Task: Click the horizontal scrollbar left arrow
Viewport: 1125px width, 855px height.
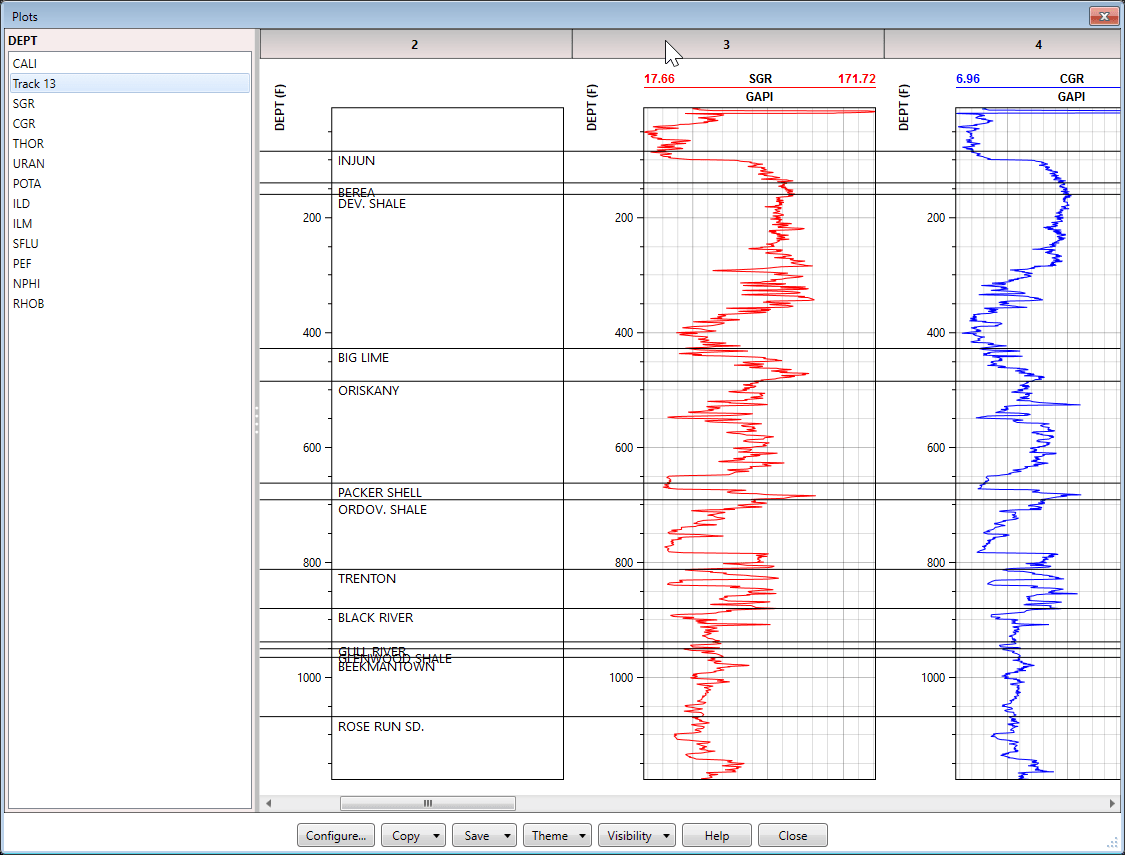Action: [268, 803]
